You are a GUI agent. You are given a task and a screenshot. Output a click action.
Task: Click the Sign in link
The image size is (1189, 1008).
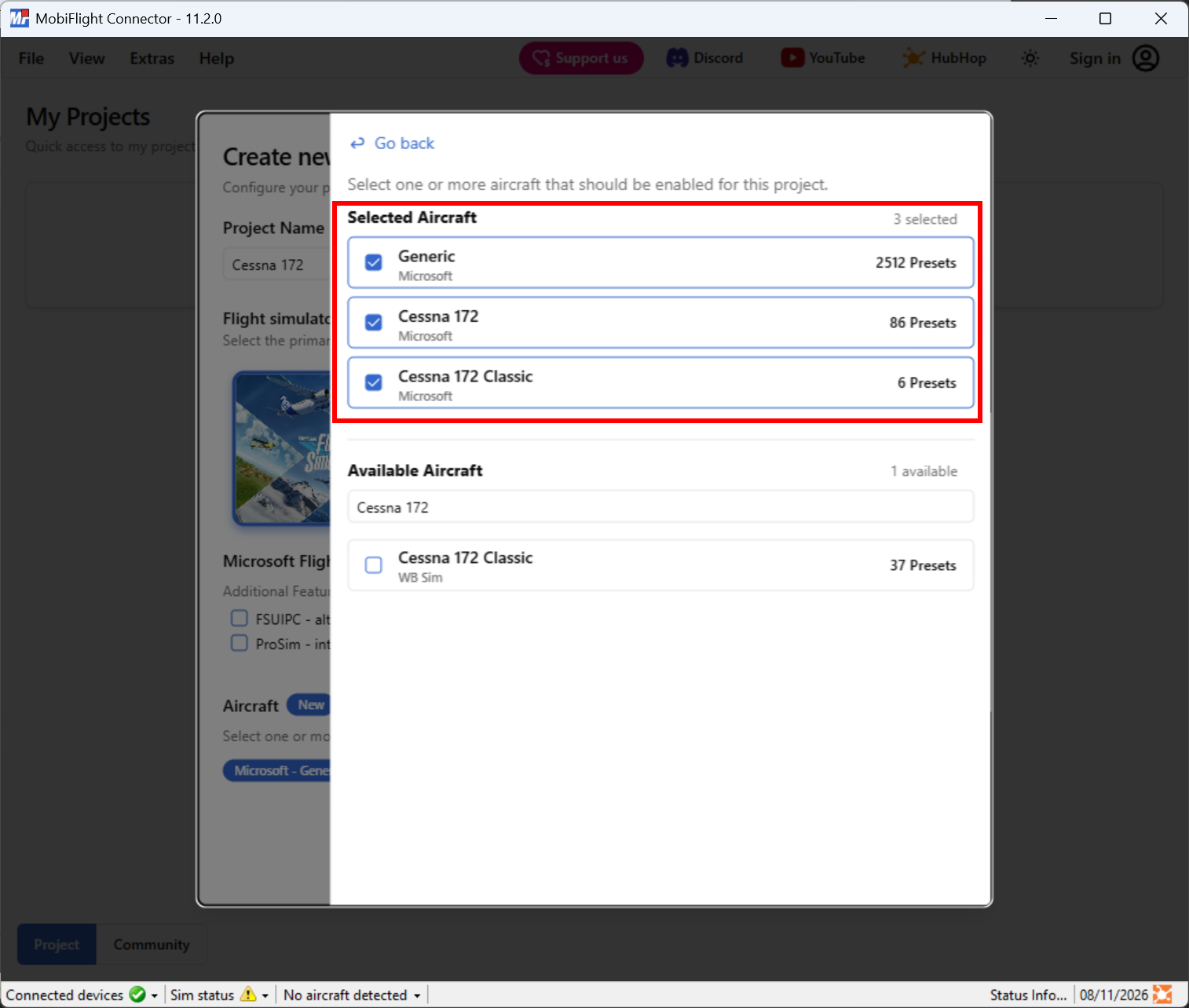(x=1095, y=58)
